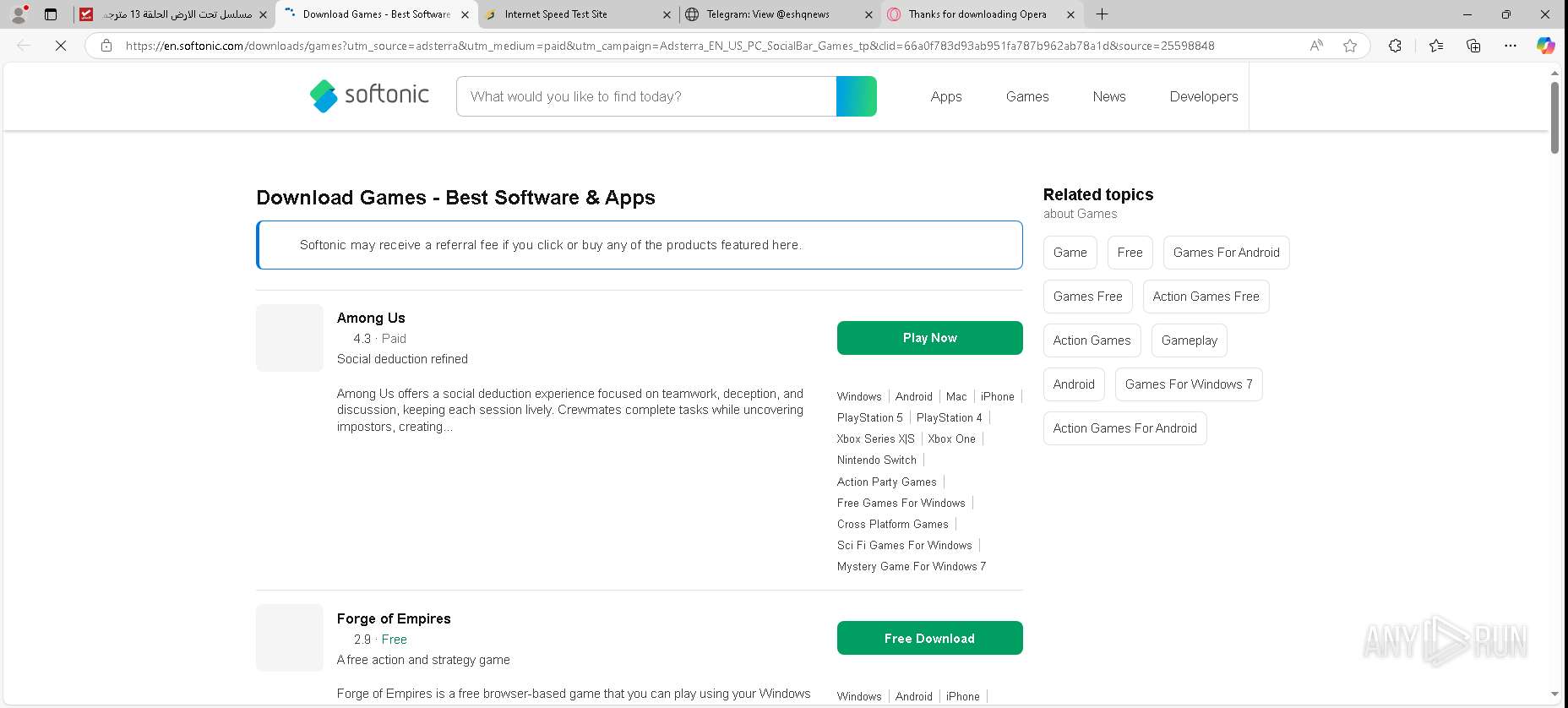Open the Apps navigation menu
1568x708 pixels.
(x=946, y=96)
